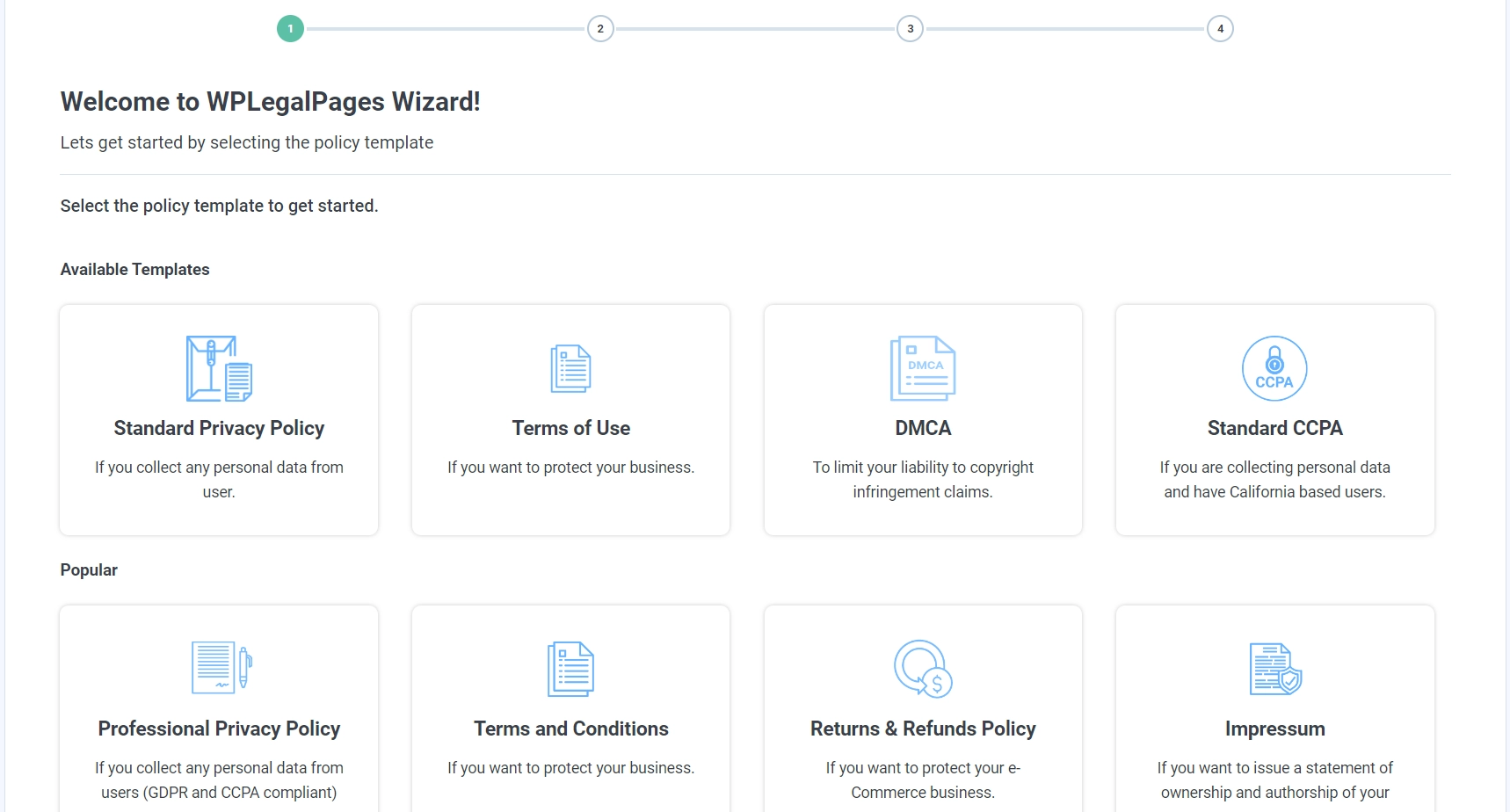Image resolution: width=1510 pixels, height=812 pixels.
Task: Click the Terms and Conditions pages icon
Action: click(x=570, y=670)
